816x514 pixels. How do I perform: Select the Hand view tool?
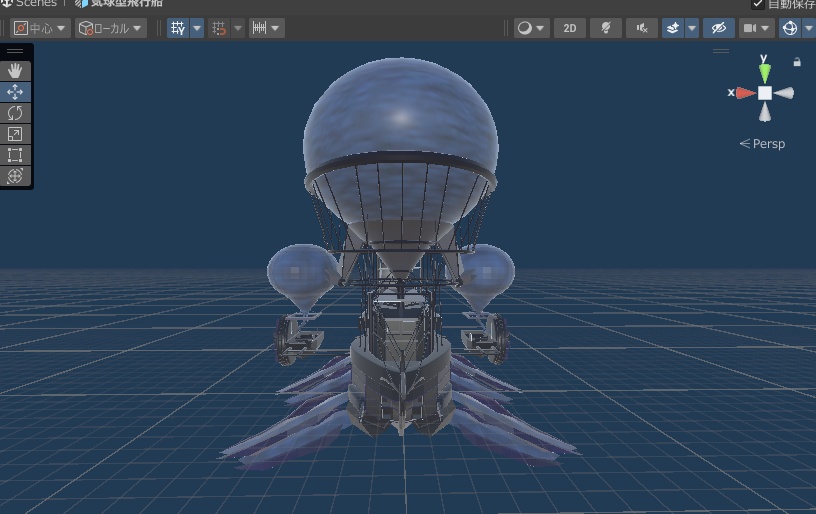pos(15,71)
